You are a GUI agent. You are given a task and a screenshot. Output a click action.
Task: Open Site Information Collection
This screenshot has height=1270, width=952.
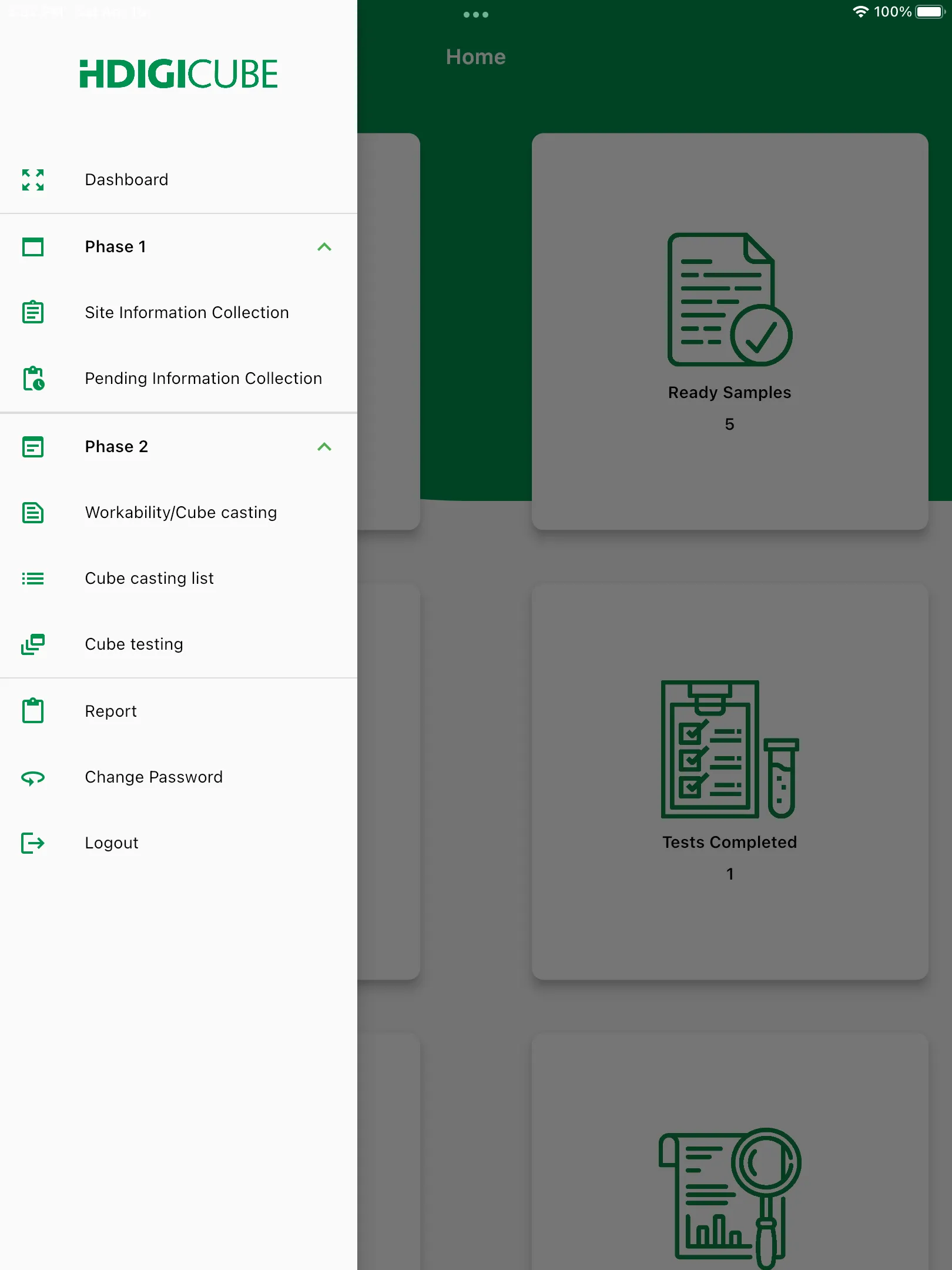pos(179,312)
